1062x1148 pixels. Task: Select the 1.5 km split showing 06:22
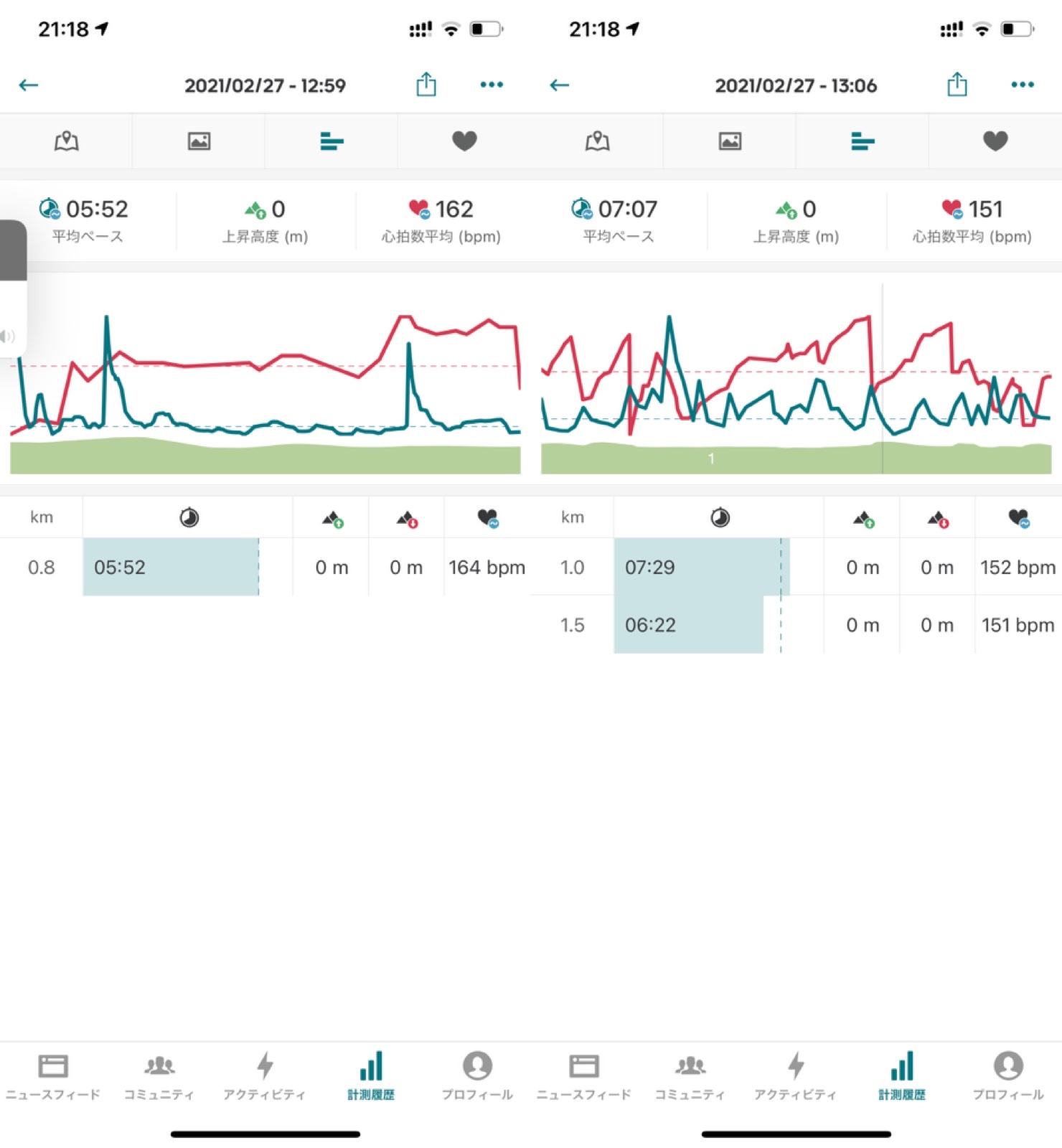[687, 625]
